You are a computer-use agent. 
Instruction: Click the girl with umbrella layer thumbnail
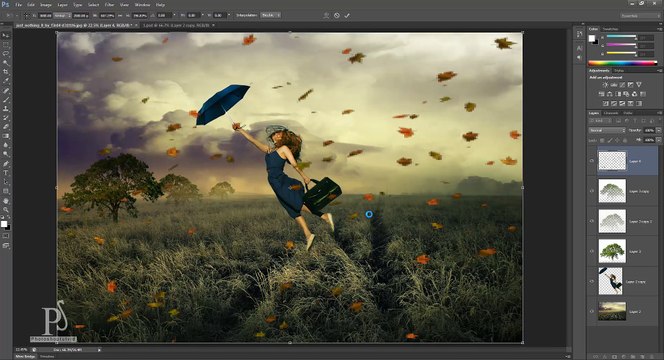[x=611, y=281]
